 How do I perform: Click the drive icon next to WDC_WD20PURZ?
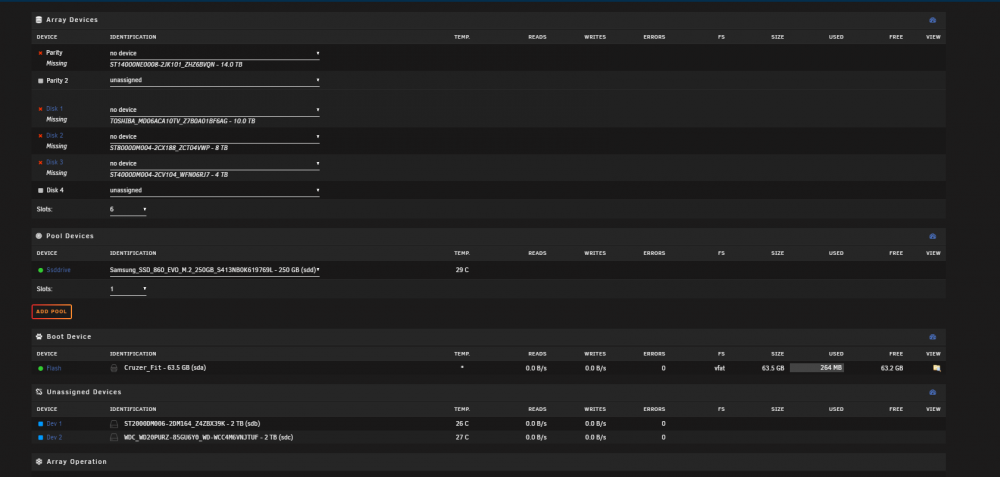[114, 437]
